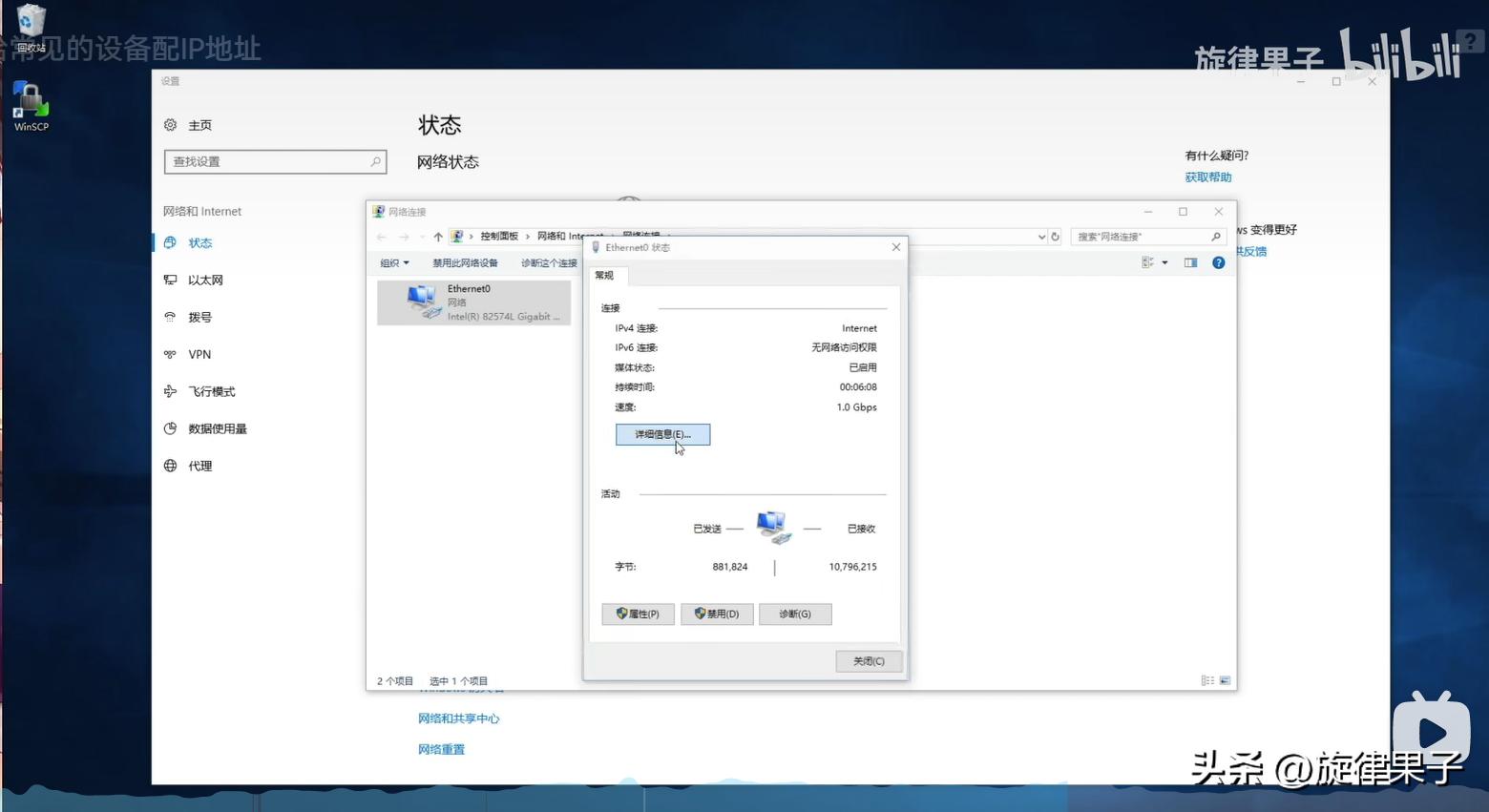Go up one folder level arrow
Screen dimensions: 1489x812
point(438,237)
